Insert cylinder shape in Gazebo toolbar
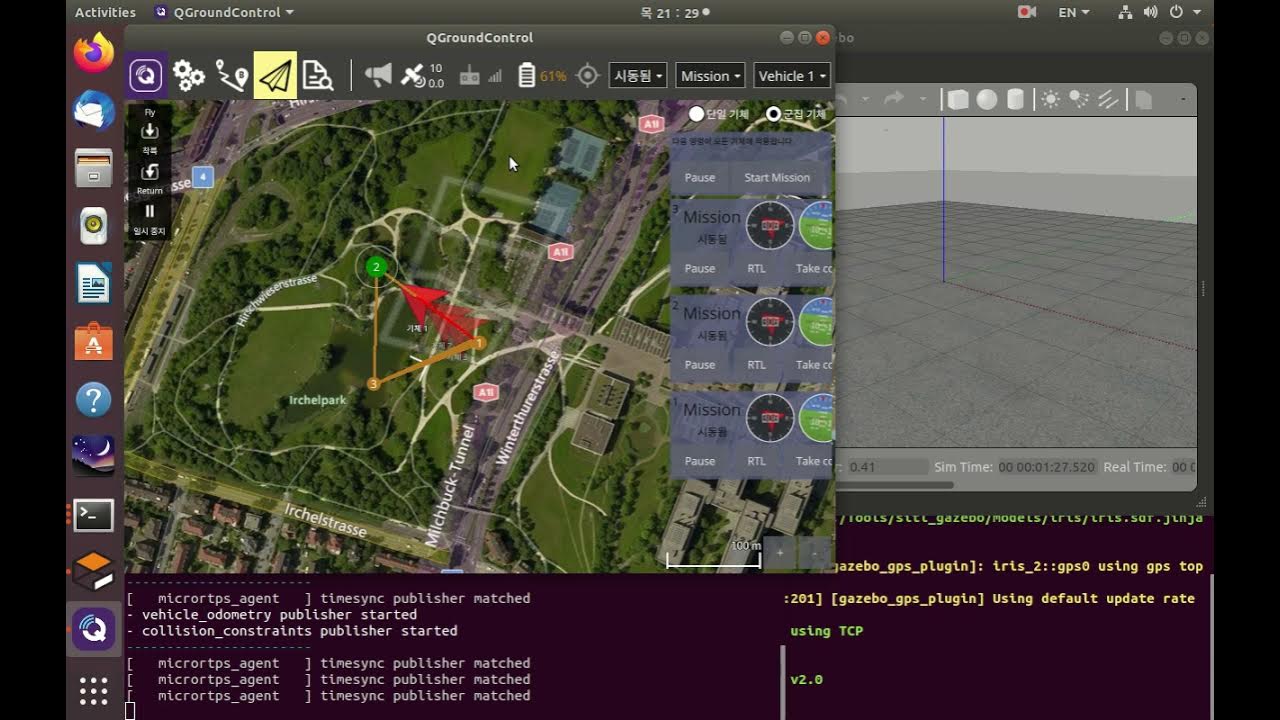 [1015, 99]
